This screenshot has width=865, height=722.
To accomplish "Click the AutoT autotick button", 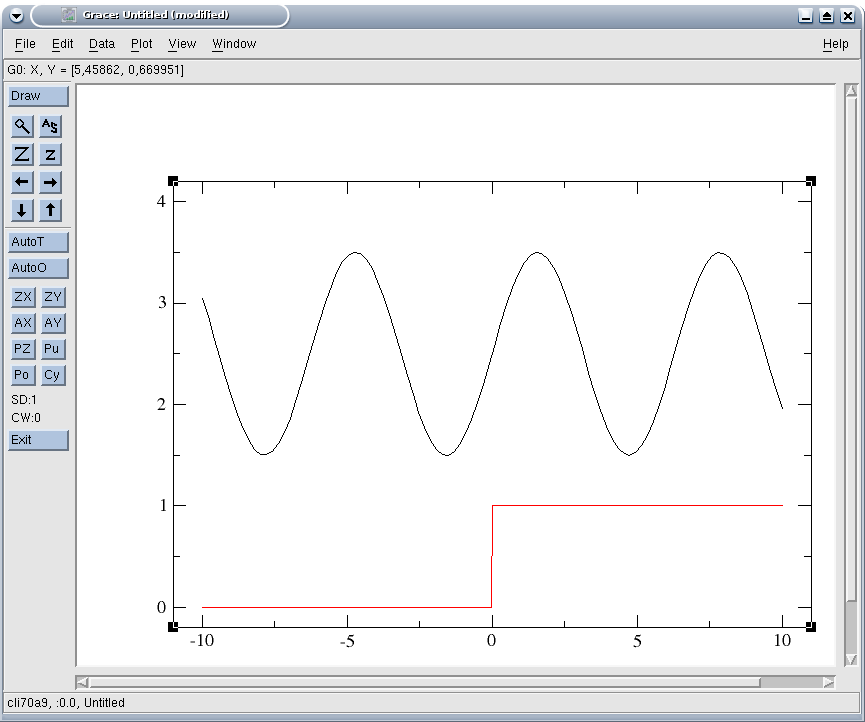I will [x=38, y=242].
